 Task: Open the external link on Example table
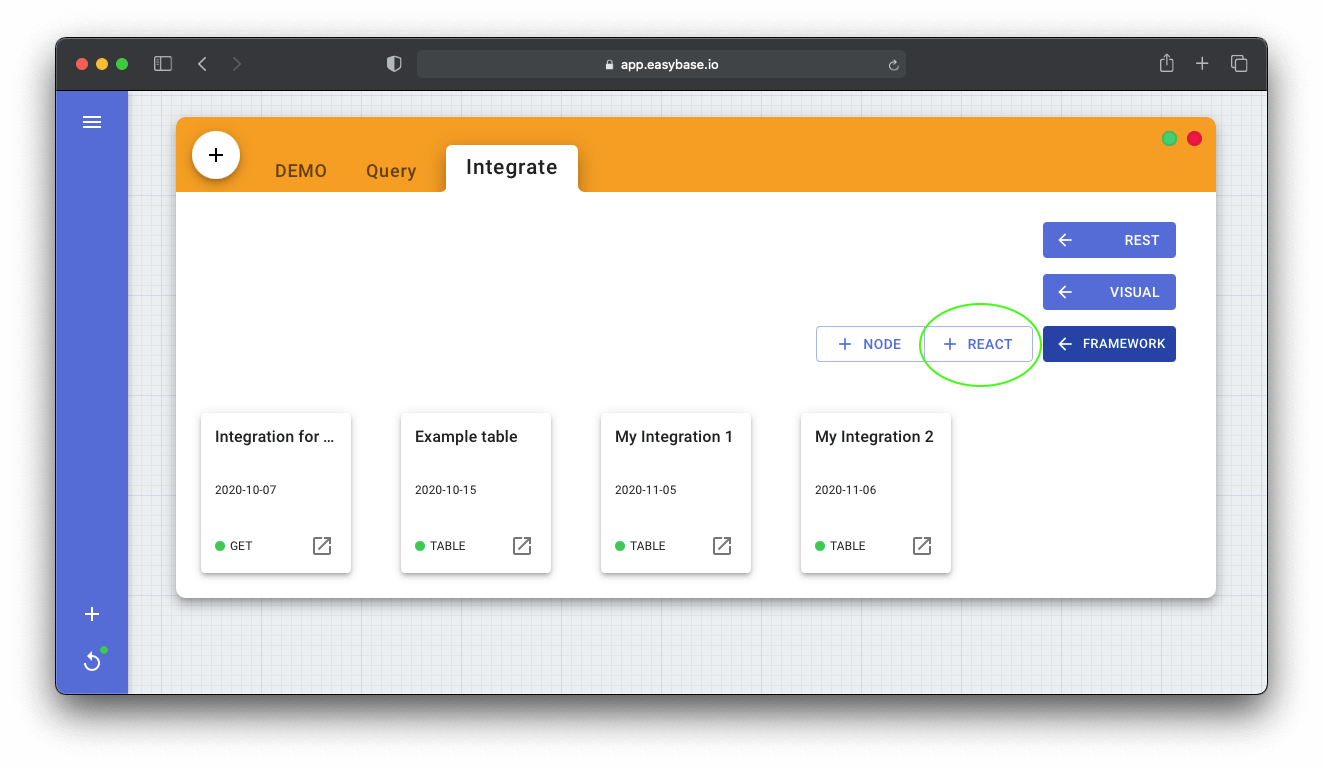click(x=521, y=545)
